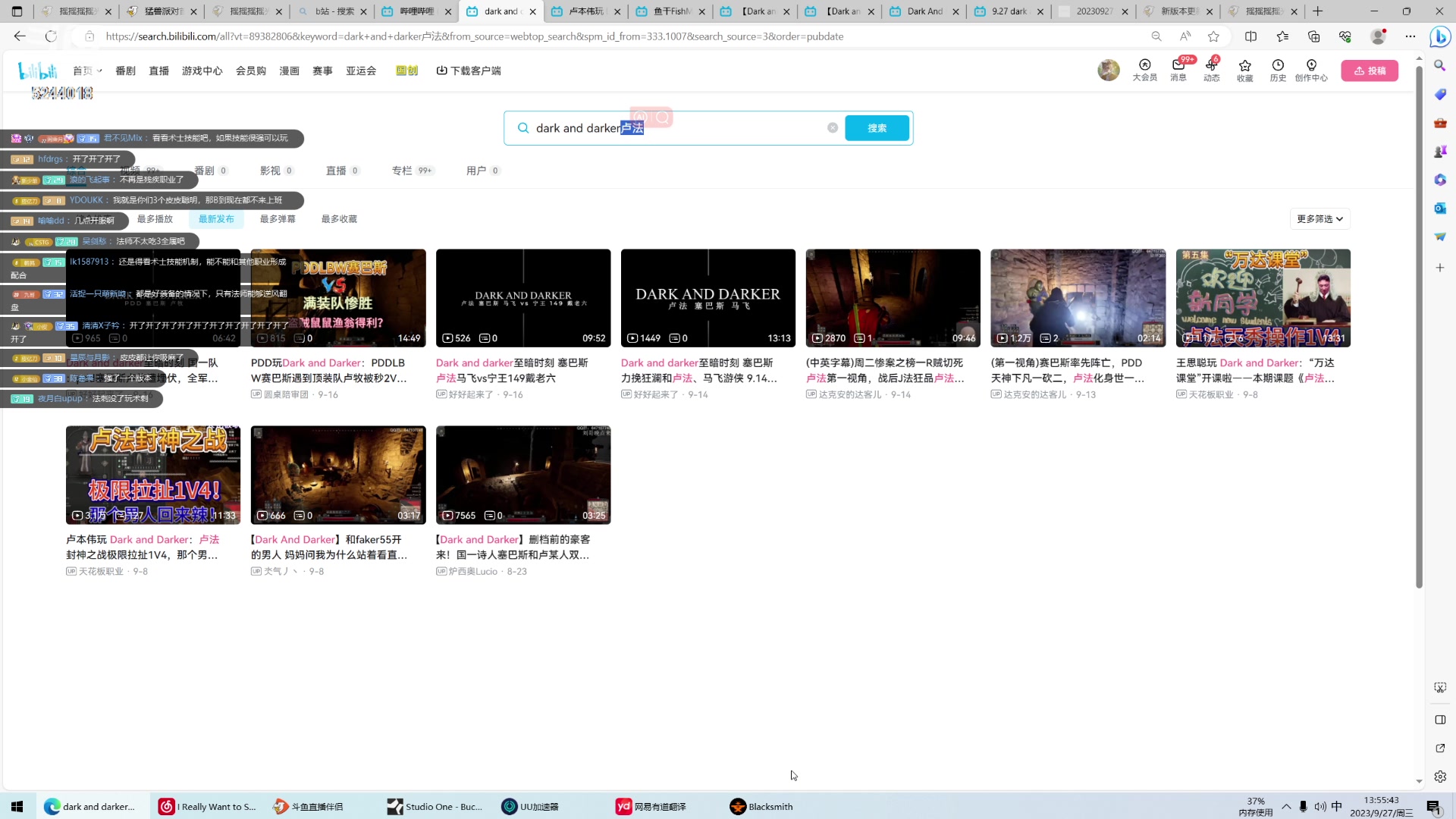
Task: Expand the 首页 dropdown arrow
Action: click(99, 71)
